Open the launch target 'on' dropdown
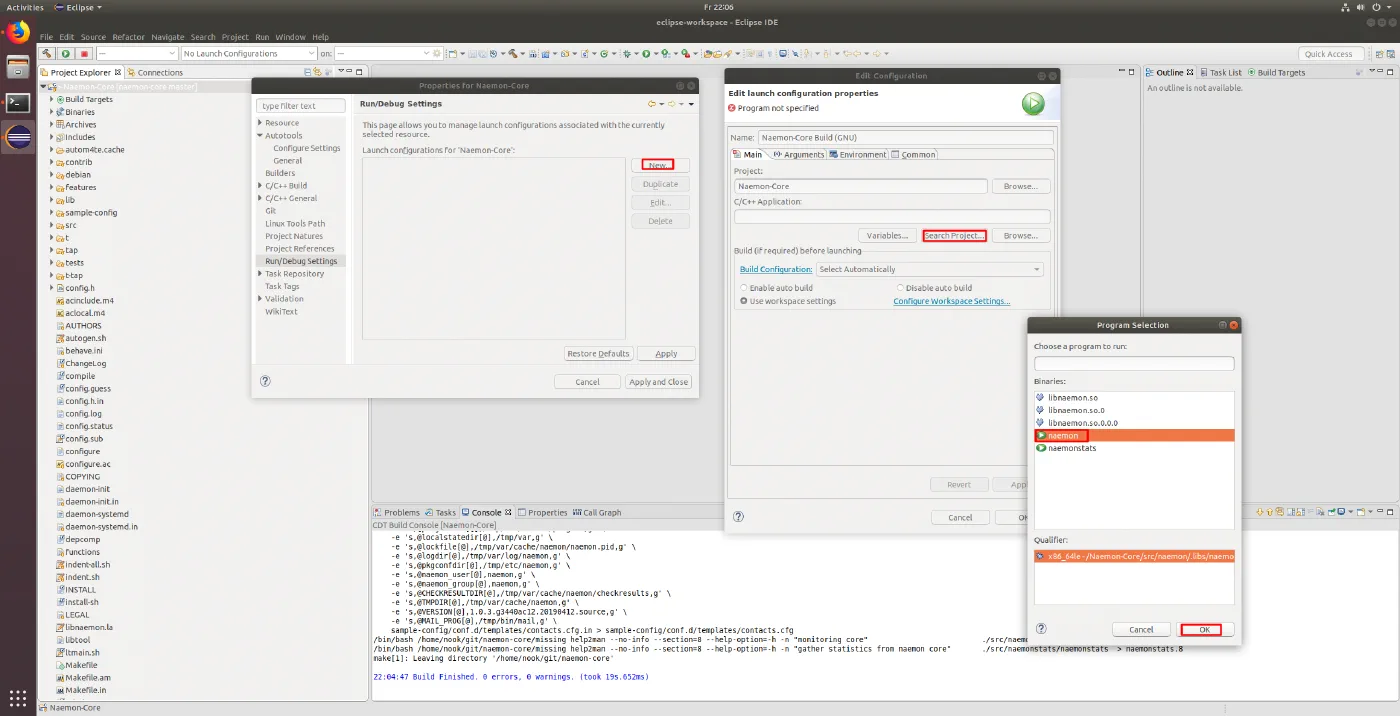Image resolution: width=1400 pixels, height=716 pixels. coord(383,53)
